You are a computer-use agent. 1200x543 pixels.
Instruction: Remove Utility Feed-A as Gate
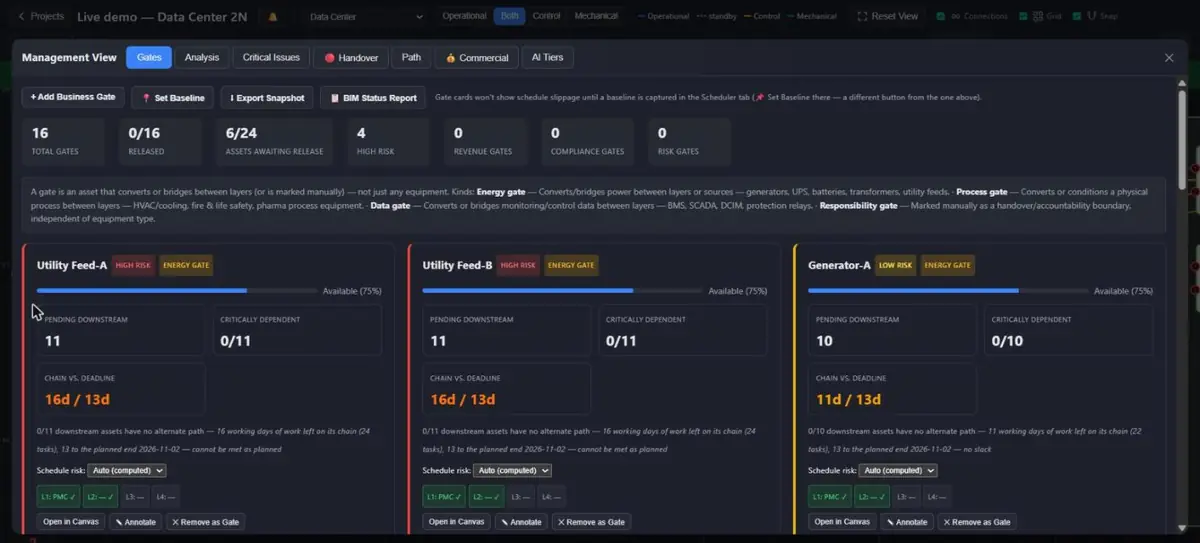coord(206,521)
